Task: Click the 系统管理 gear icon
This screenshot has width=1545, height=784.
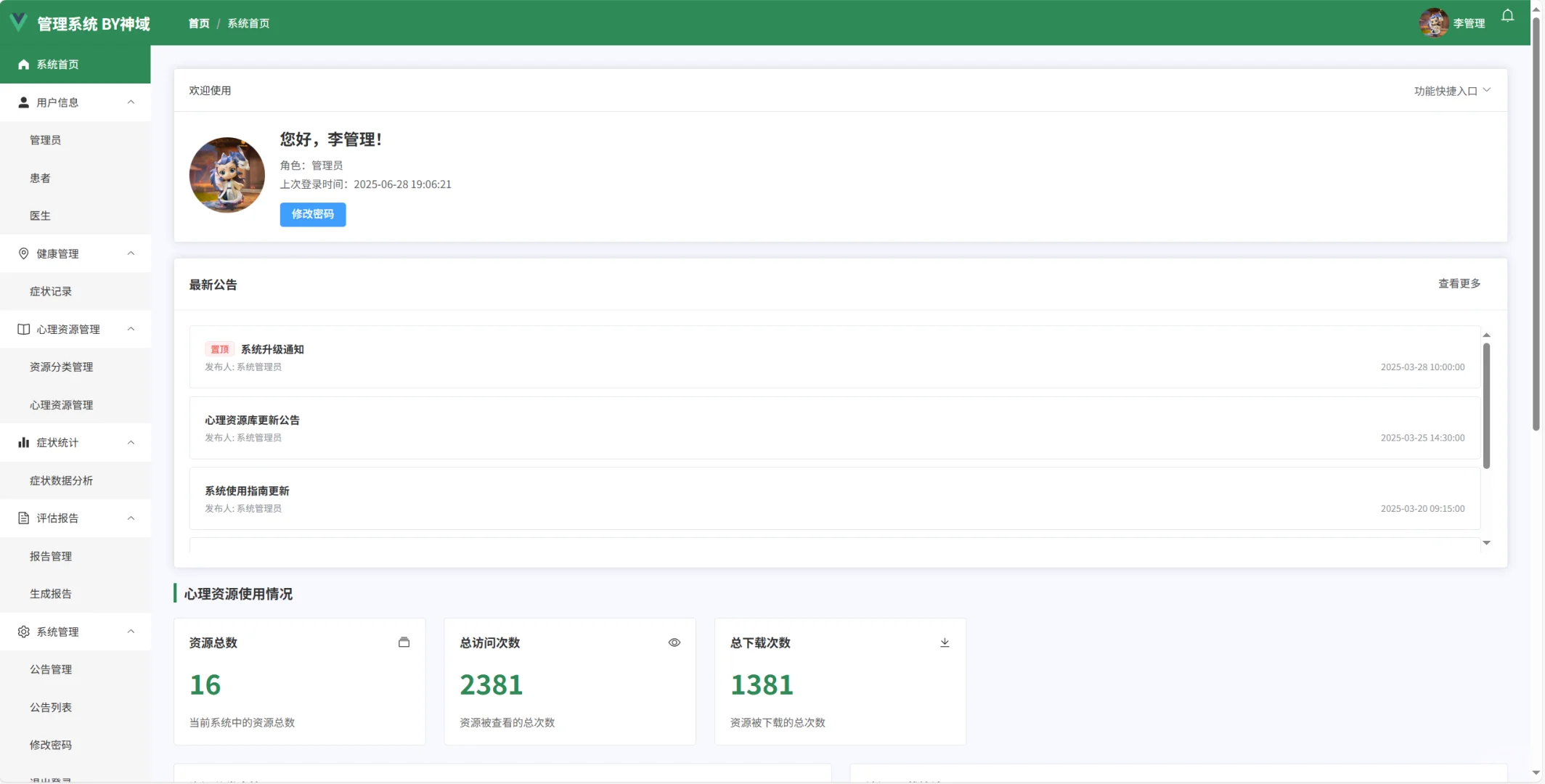Action: click(x=23, y=632)
